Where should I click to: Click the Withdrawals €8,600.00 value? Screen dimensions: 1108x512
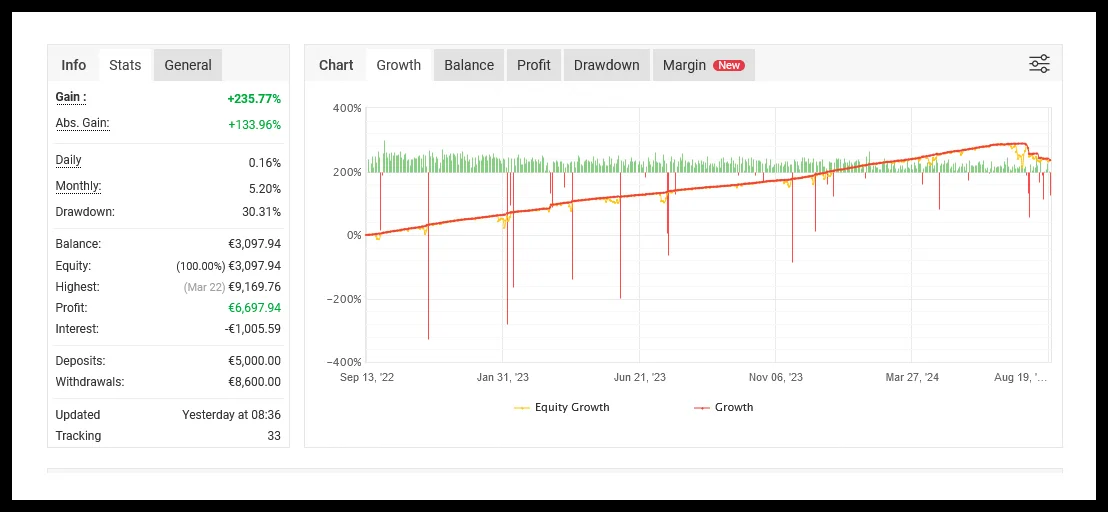click(254, 382)
